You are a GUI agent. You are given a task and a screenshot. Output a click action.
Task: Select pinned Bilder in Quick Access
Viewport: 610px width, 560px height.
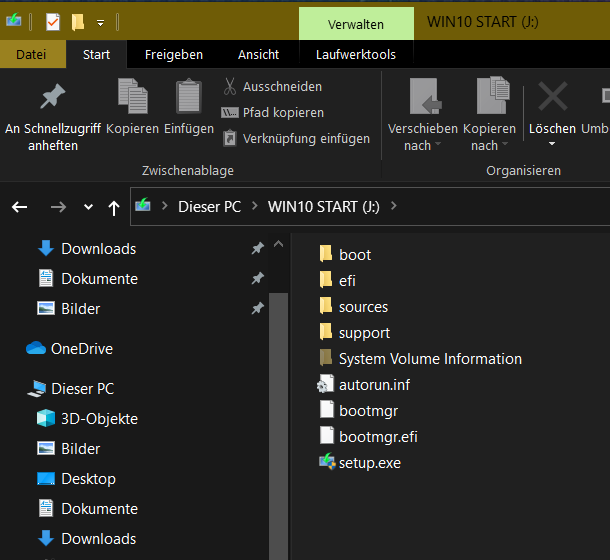point(69,309)
